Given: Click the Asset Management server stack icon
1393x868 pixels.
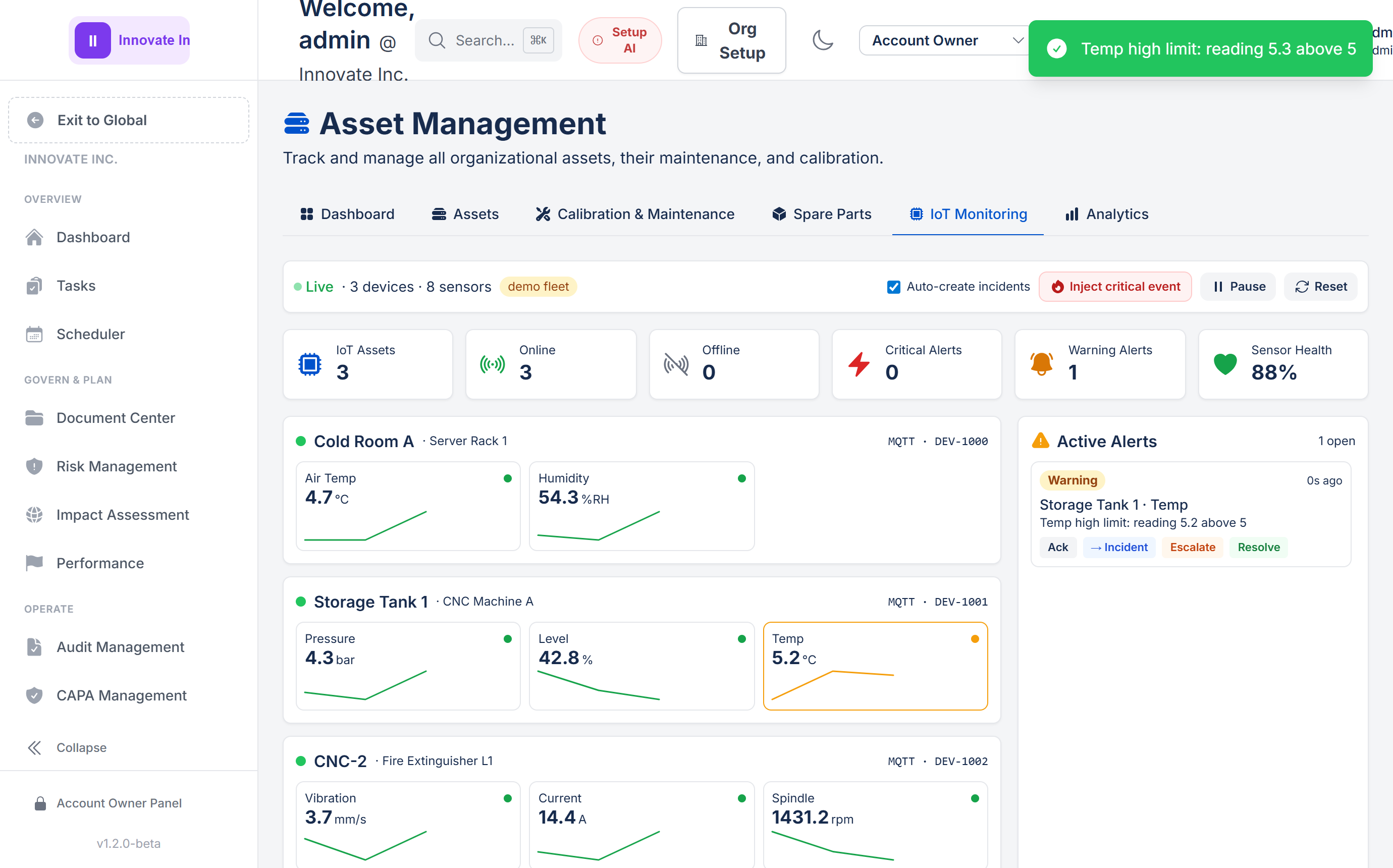Looking at the screenshot, I should click(x=297, y=124).
